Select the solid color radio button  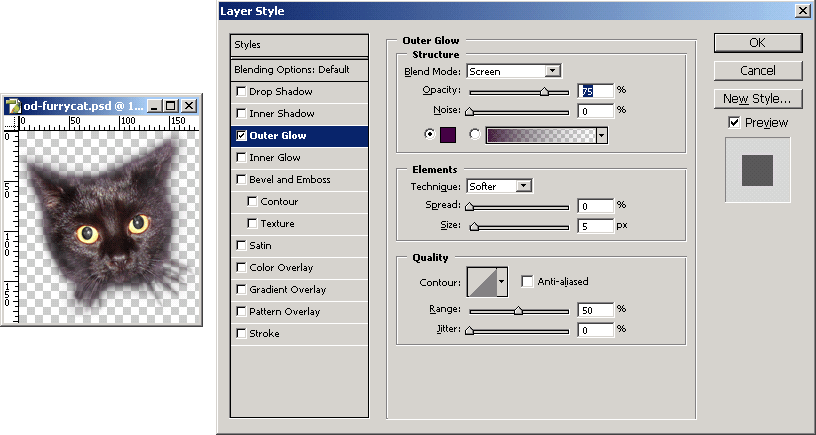tap(430, 134)
